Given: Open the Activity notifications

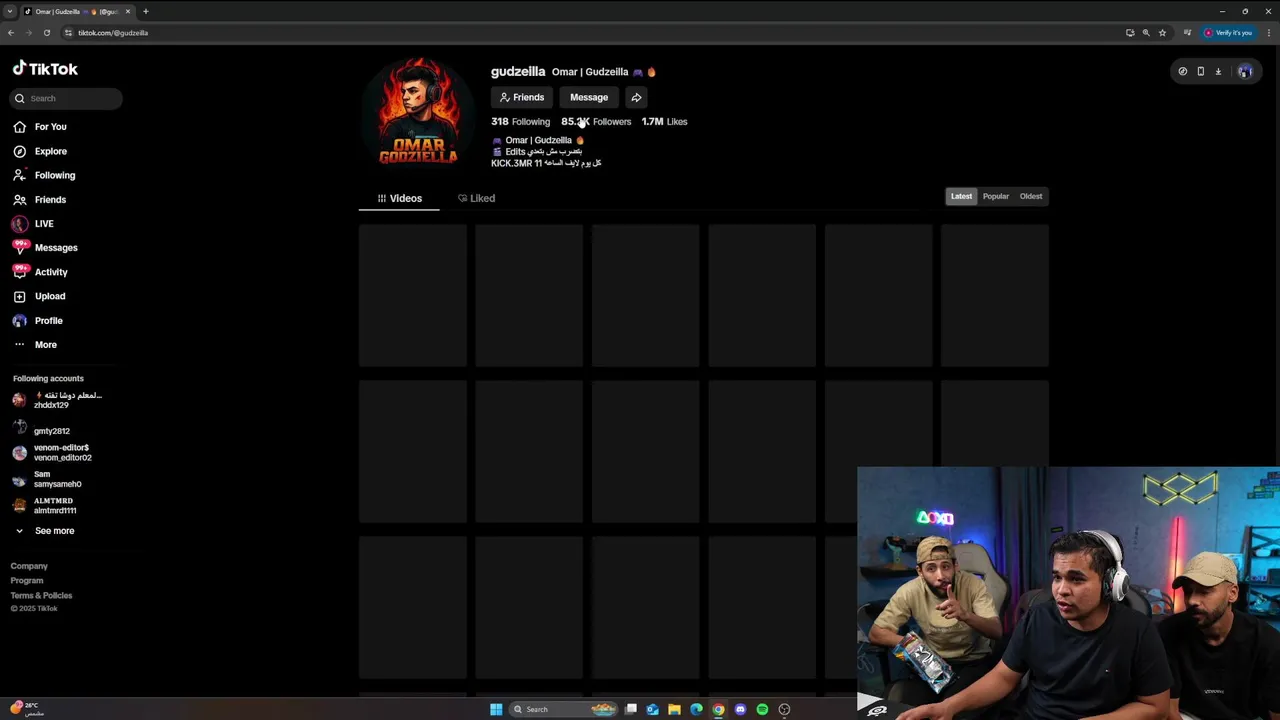Looking at the screenshot, I should [41, 272].
